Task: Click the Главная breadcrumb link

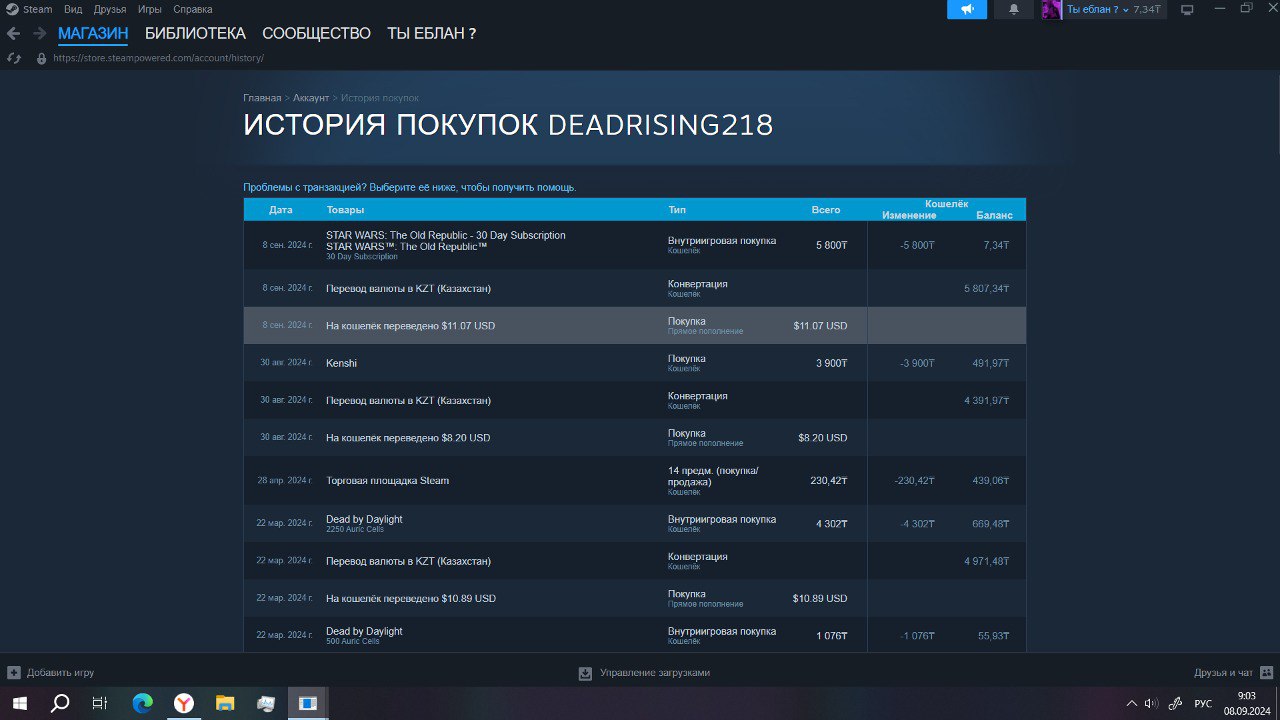Action: click(262, 98)
